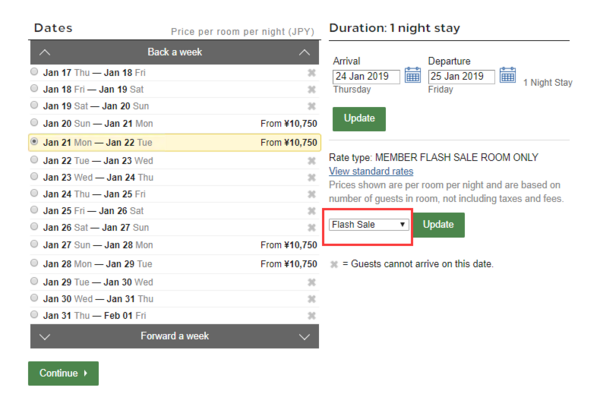Click Update button below arrival date
The height and width of the screenshot is (394, 600).
pyautogui.click(x=359, y=119)
